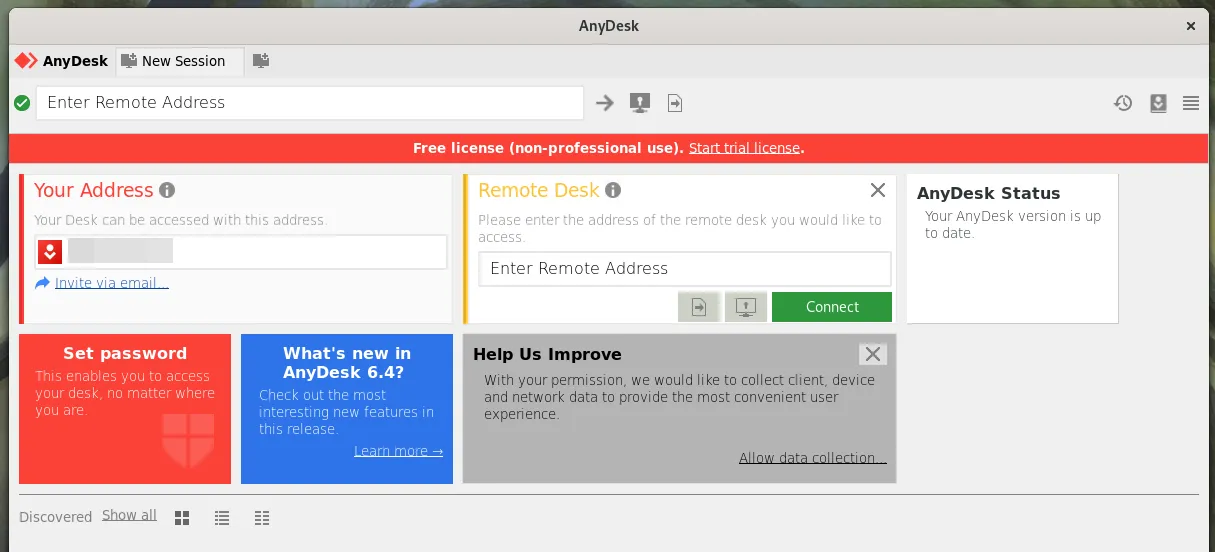Click the shield icon in Set password
The width and height of the screenshot is (1215, 552).
click(x=188, y=440)
